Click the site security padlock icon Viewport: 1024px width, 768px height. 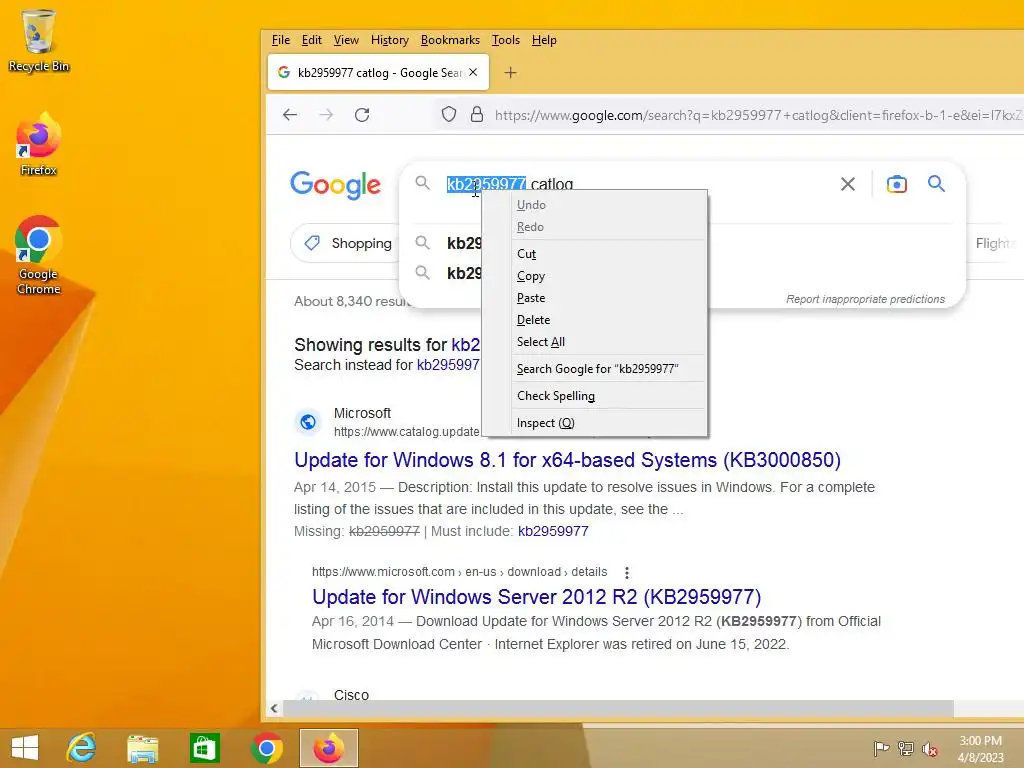(x=477, y=115)
